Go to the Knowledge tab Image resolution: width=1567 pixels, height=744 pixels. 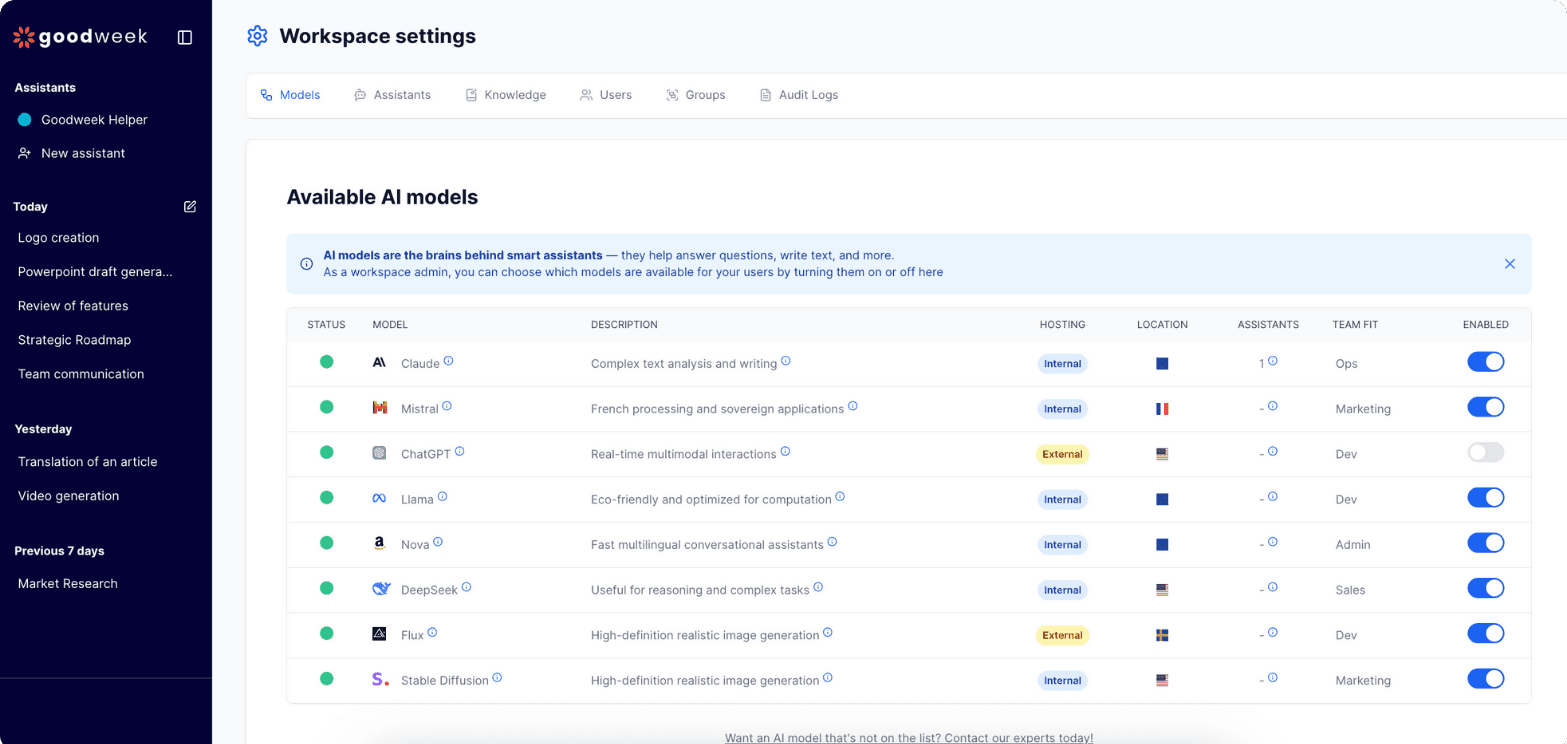pos(505,95)
